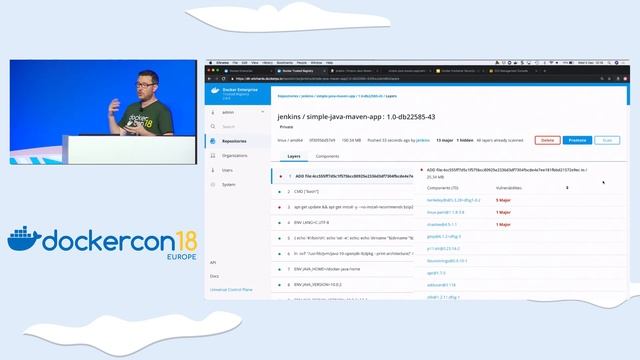Select layer 1 ADD file row

tap(343, 176)
